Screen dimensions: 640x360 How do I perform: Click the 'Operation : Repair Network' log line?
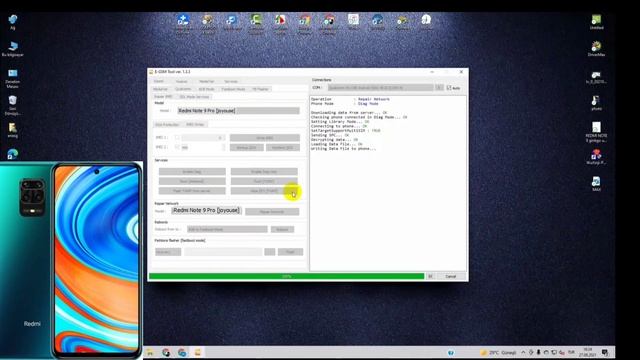[350, 99]
